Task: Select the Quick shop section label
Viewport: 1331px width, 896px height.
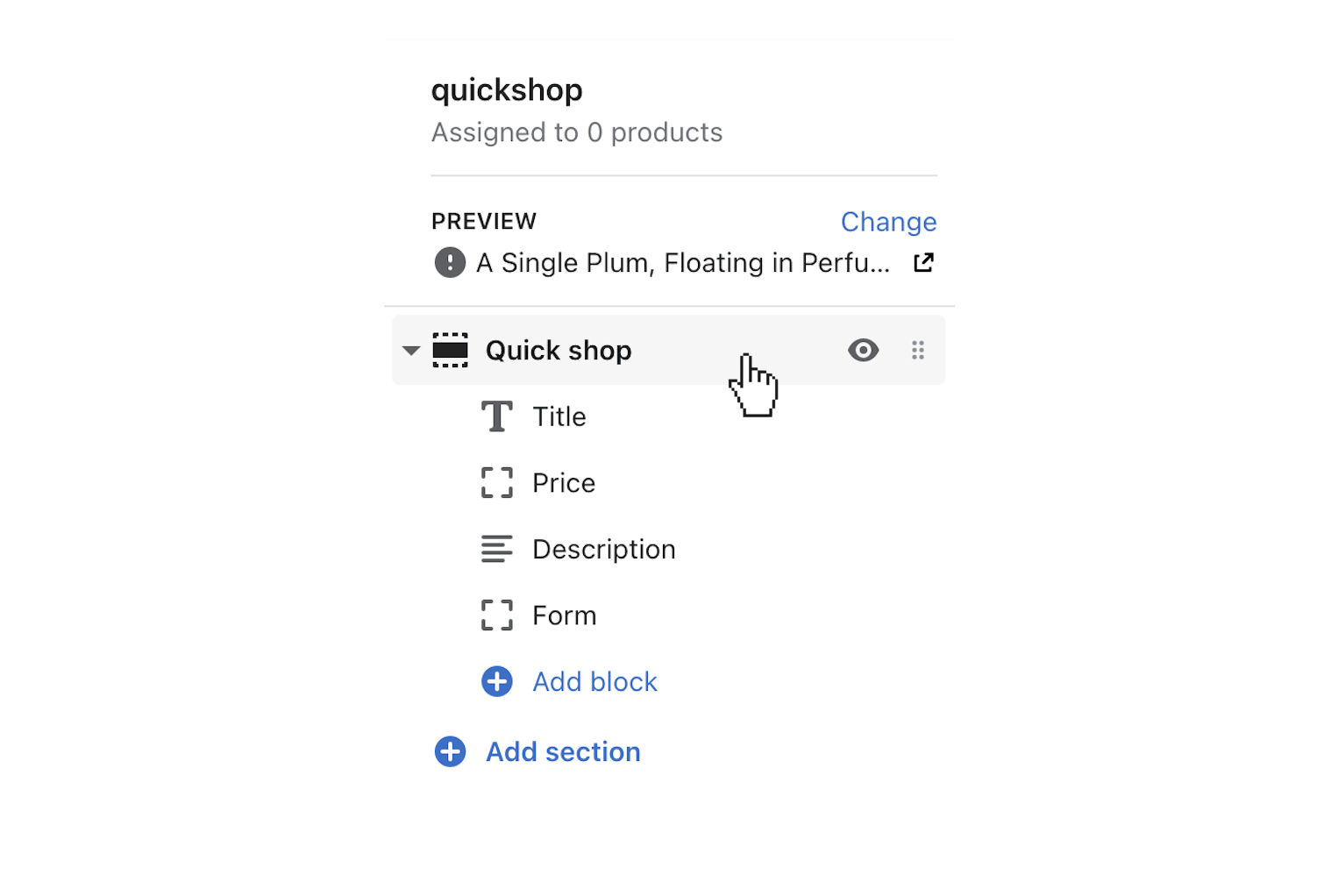Action: 559,351
